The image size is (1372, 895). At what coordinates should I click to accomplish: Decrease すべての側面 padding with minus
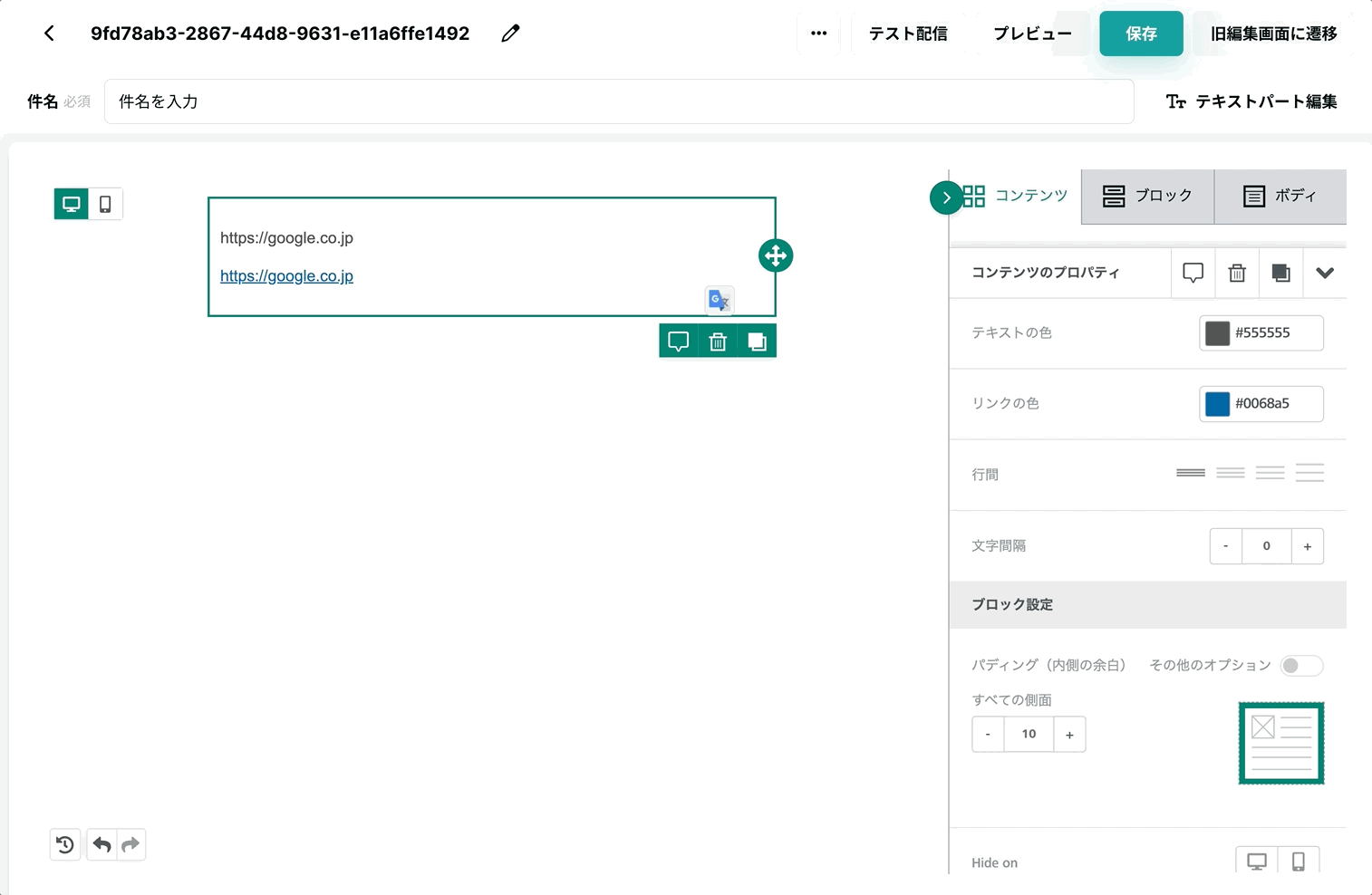(x=988, y=735)
